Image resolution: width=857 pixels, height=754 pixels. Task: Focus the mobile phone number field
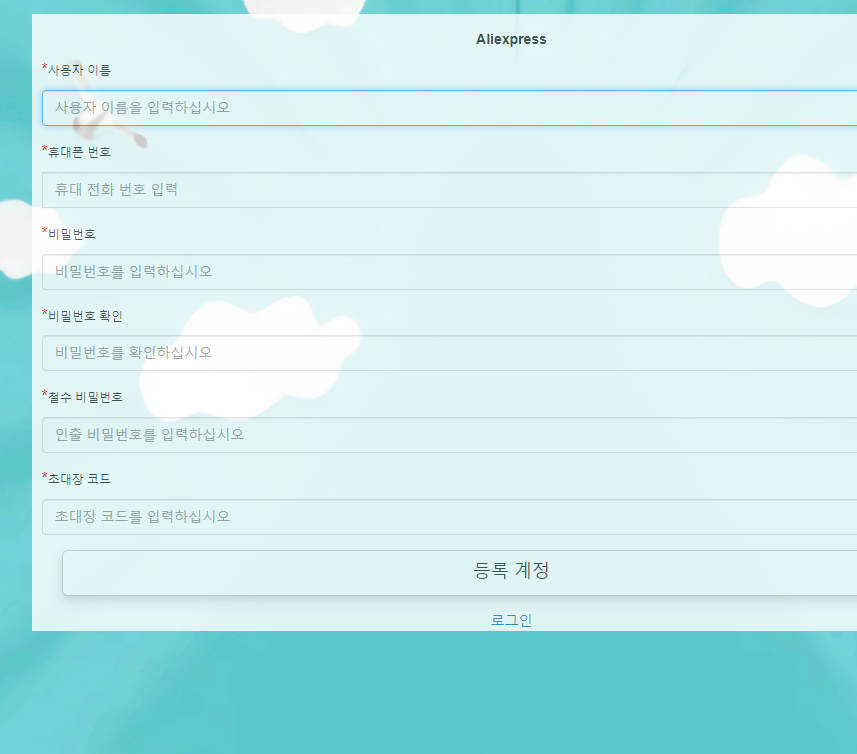[x=449, y=190]
